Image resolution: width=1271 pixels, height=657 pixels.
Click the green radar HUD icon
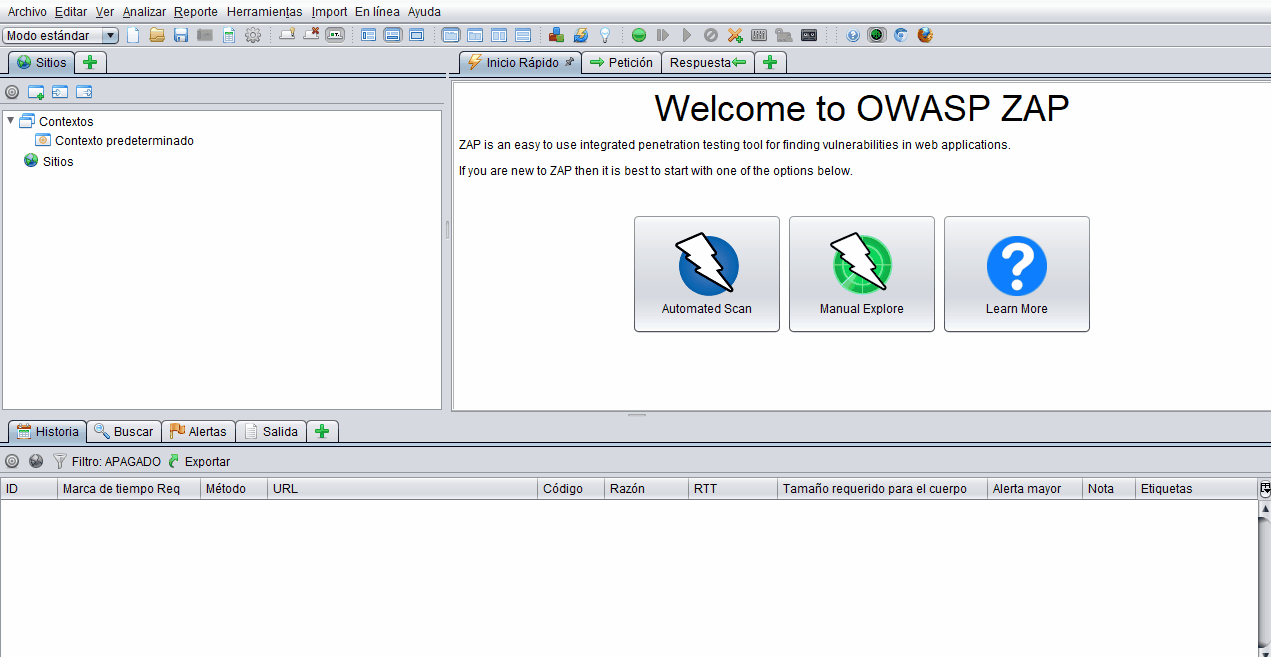877,35
